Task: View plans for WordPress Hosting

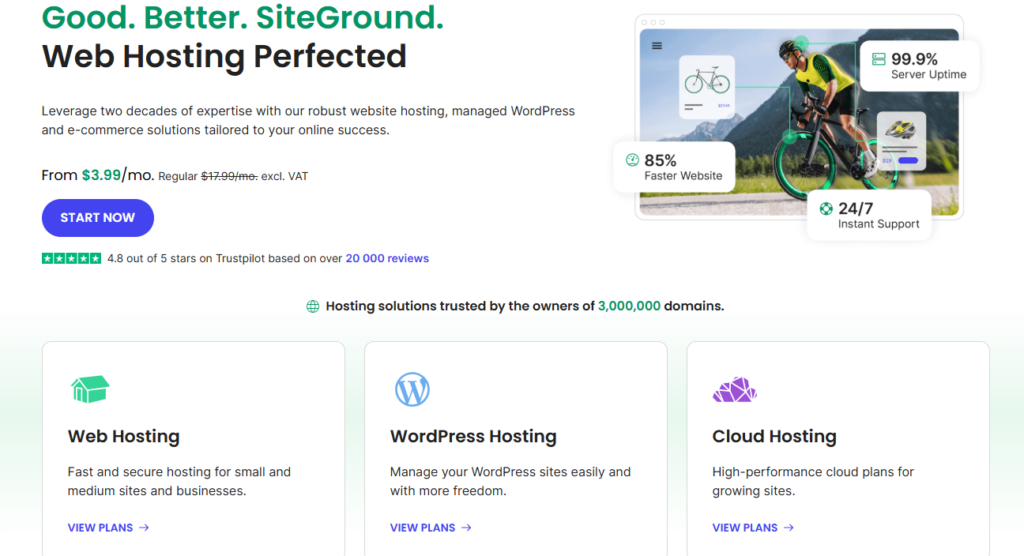Action: pyautogui.click(x=430, y=527)
